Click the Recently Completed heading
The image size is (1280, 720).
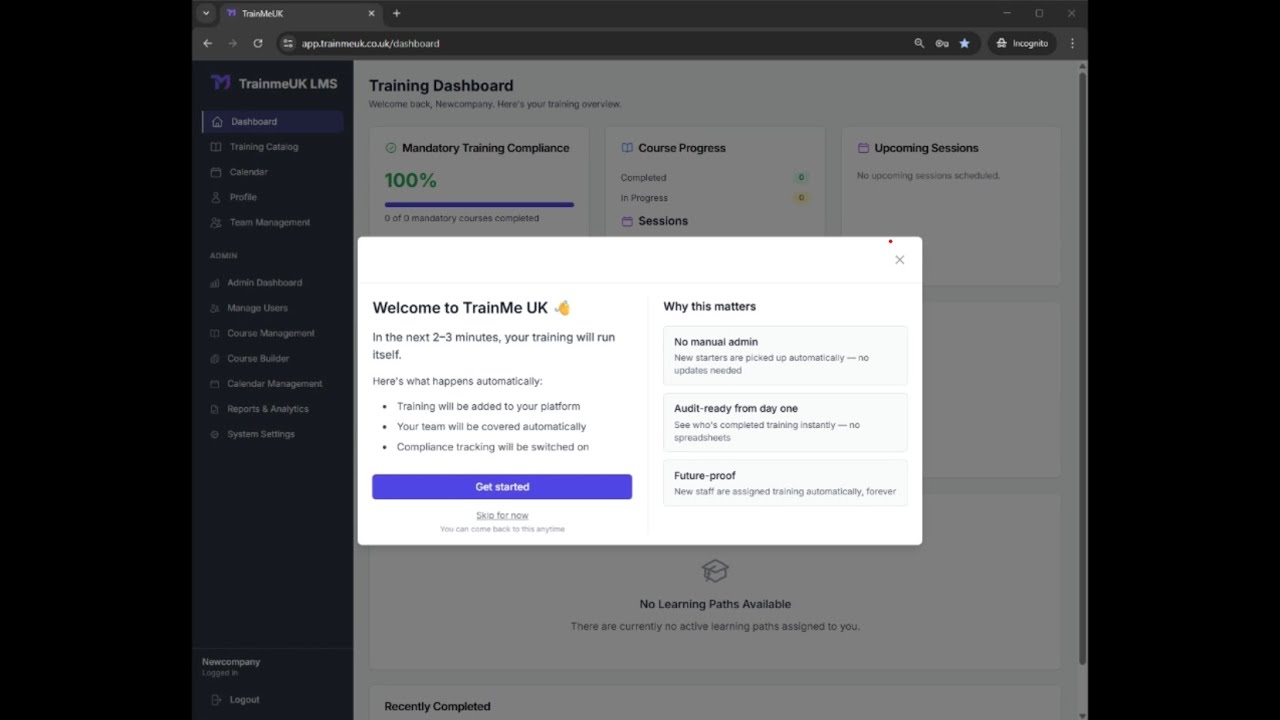pyautogui.click(x=437, y=706)
